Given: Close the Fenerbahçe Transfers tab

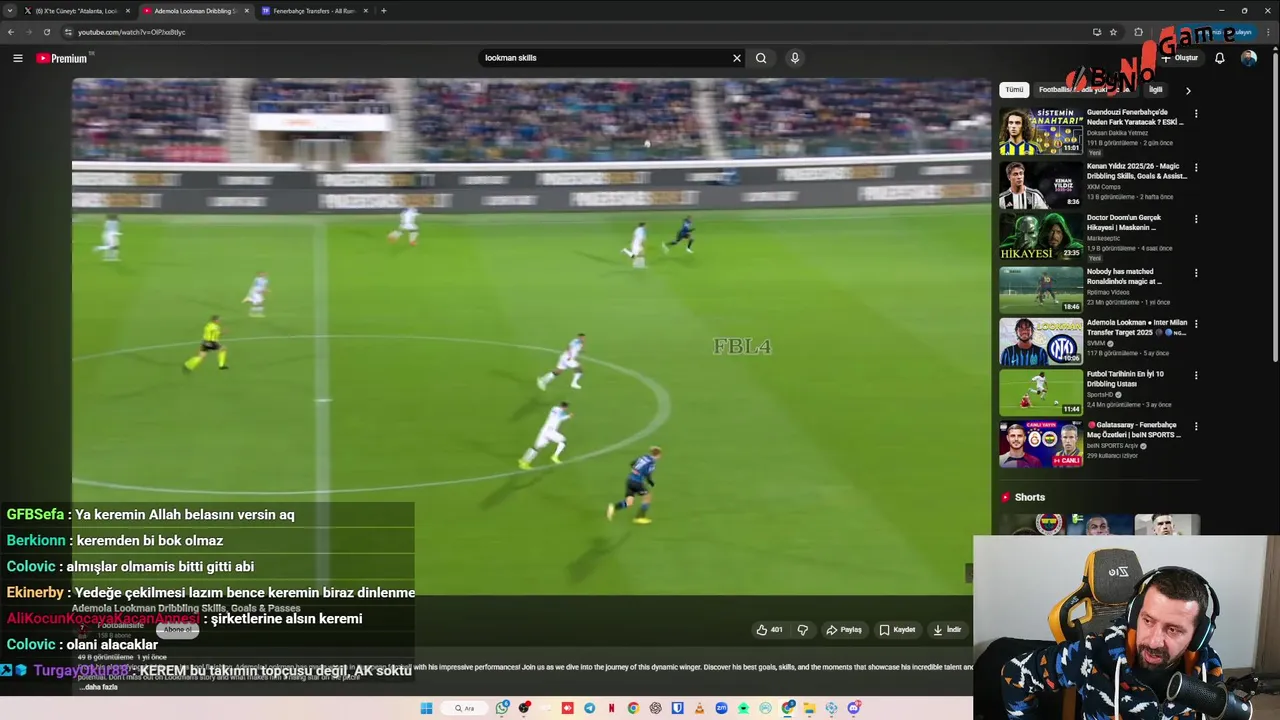Looking at the screenshot, I should click(x=365, y=11).
